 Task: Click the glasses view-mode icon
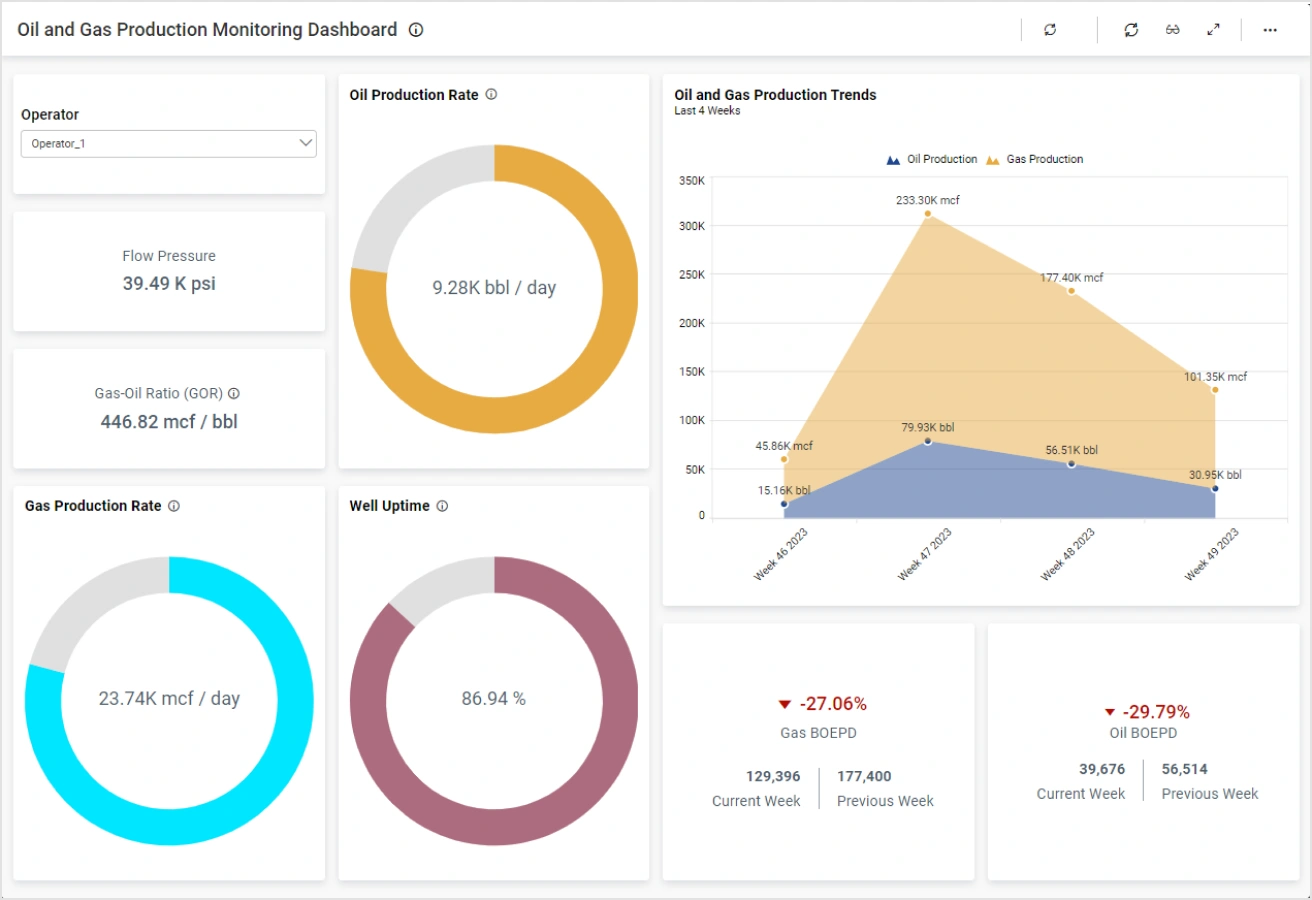coord(1173,30)
